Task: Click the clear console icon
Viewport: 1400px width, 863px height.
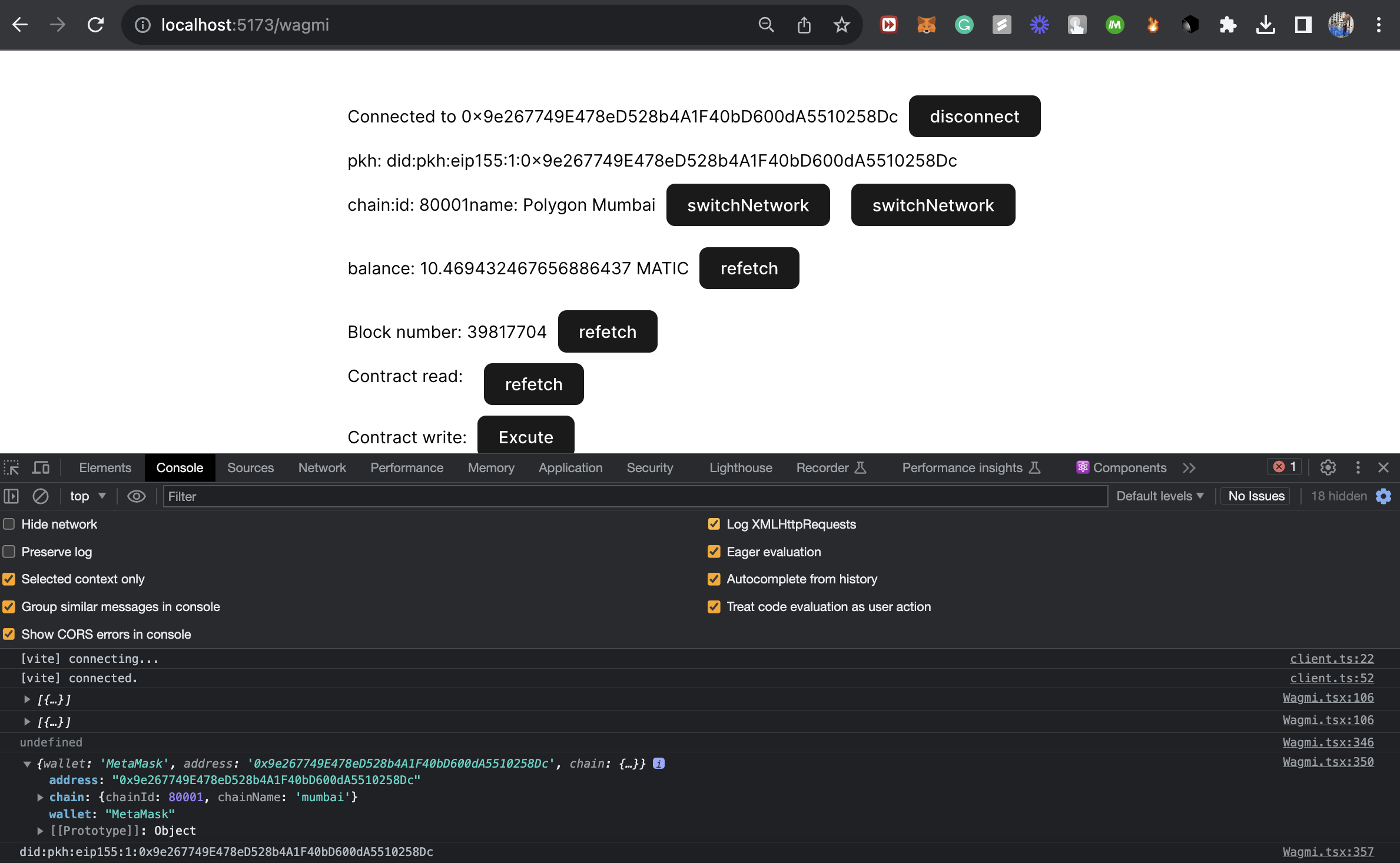Action: coord(41,496)
